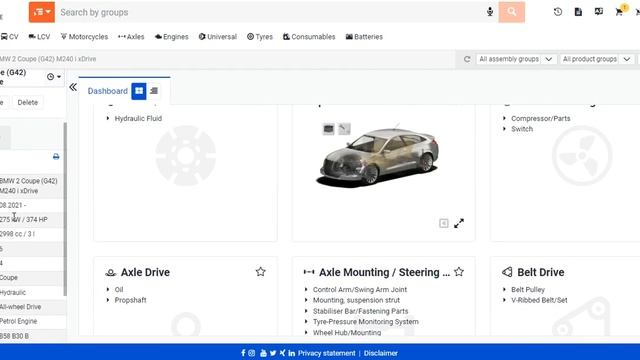Open the Belt Drive group heading
The width and height of the screenshot is (640, 360).
pos(540,272)
